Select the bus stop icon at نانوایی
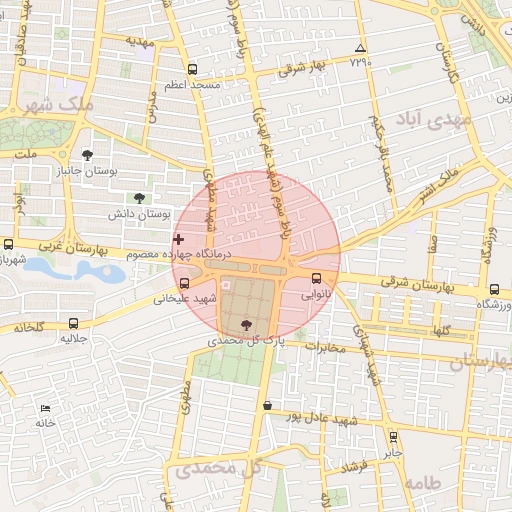512x512 pixels. coord(316,278)
